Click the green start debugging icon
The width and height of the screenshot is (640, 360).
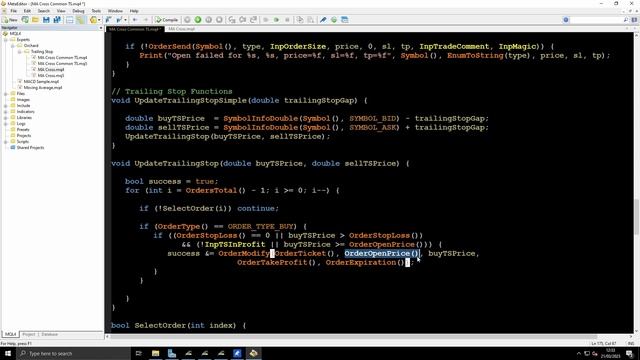pyautogui.click(x=198, y=20)
